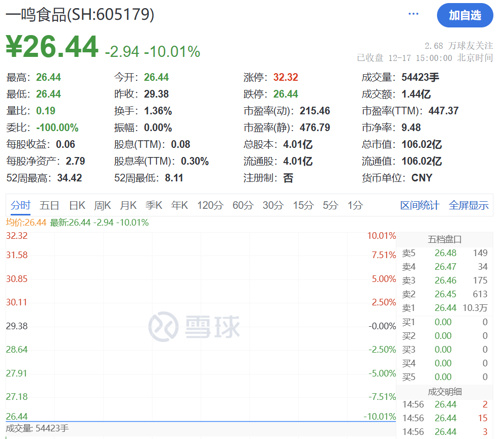This screenshot has height=439, width=500.
Task: Open the three-dot more options menu
Action: 413,14
